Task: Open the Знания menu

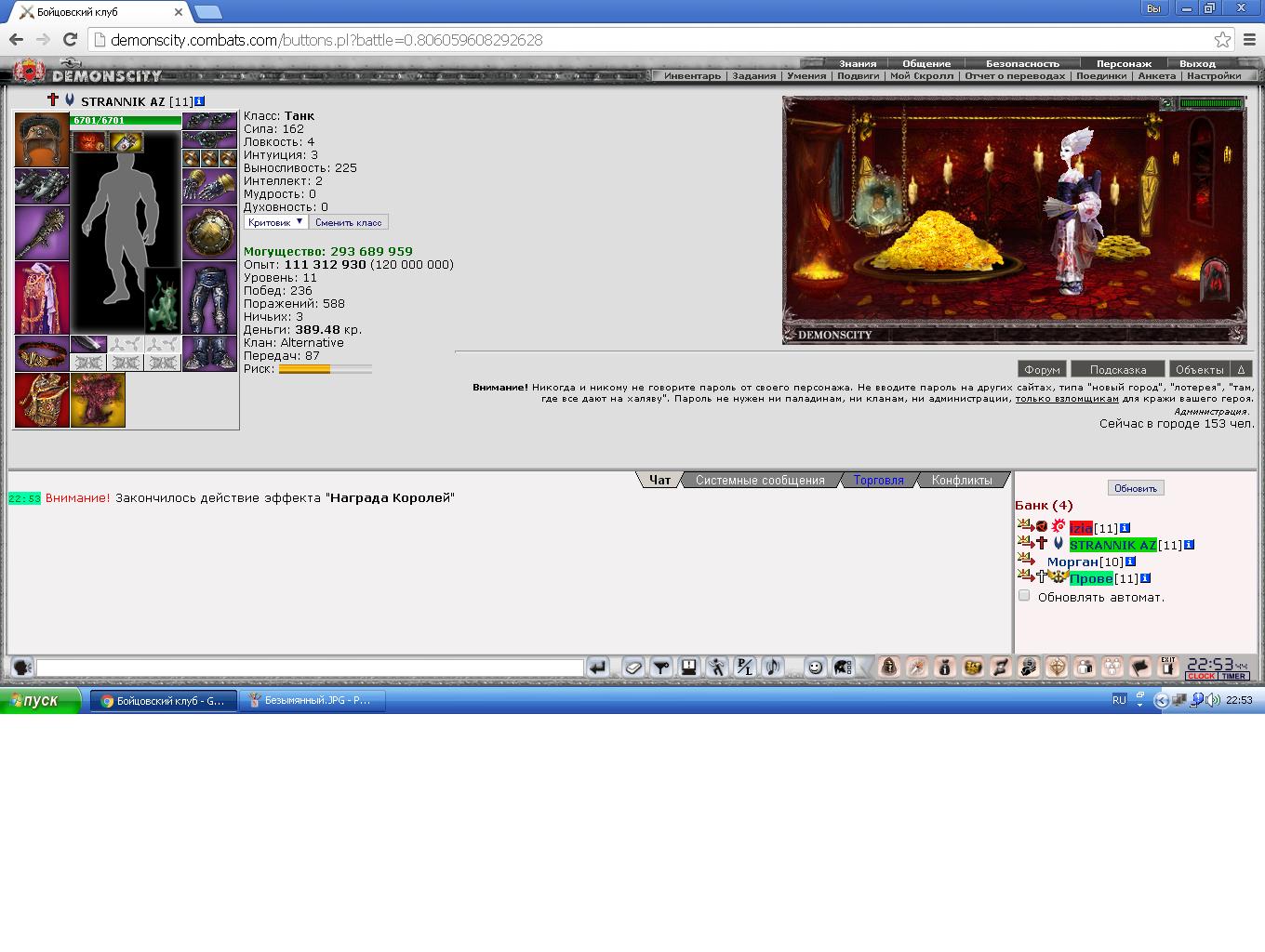Action: click(x=858, y=64)
